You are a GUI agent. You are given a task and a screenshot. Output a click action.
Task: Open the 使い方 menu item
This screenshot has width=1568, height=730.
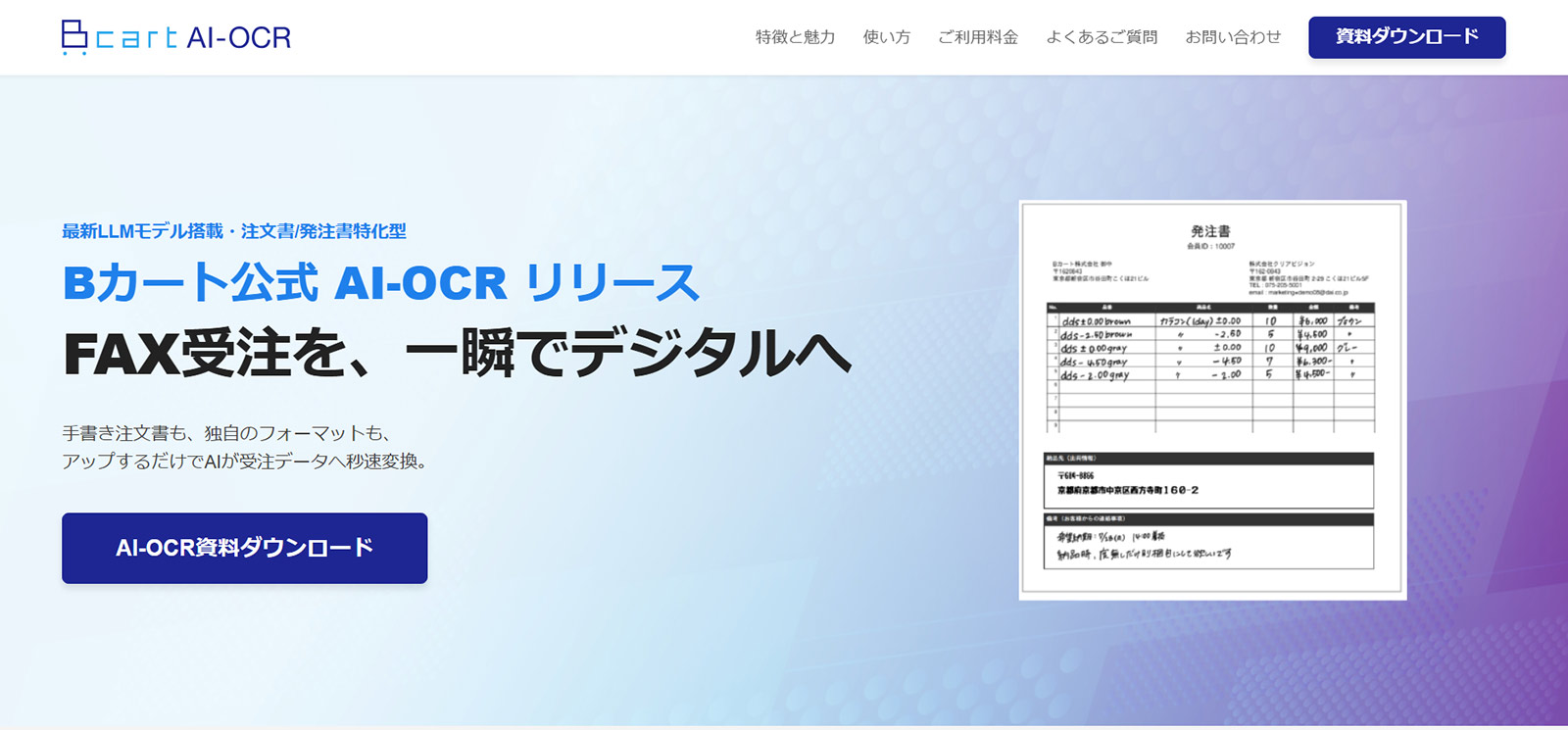pos(887,37)
